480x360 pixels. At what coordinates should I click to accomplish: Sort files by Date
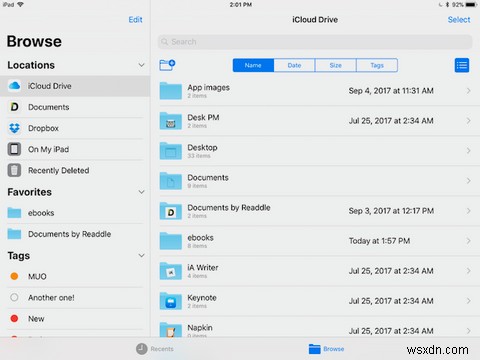coord(294,65)
